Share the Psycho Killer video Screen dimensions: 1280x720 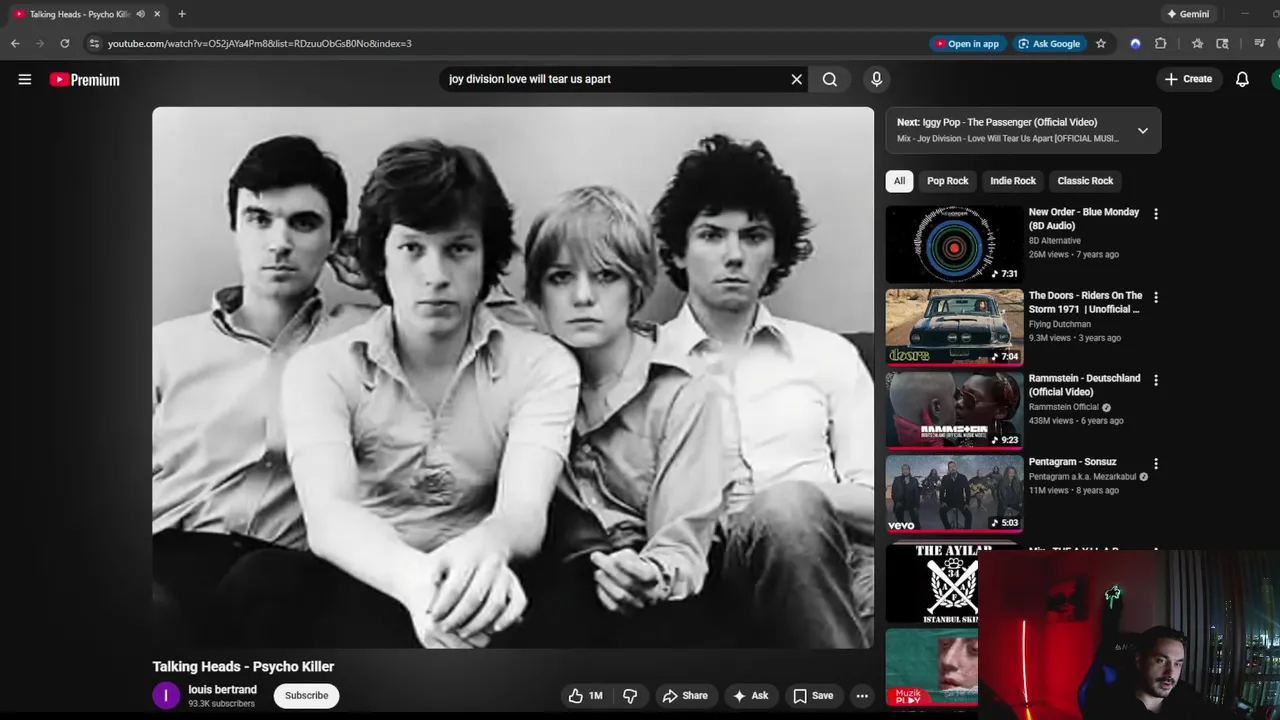point(685,696)
